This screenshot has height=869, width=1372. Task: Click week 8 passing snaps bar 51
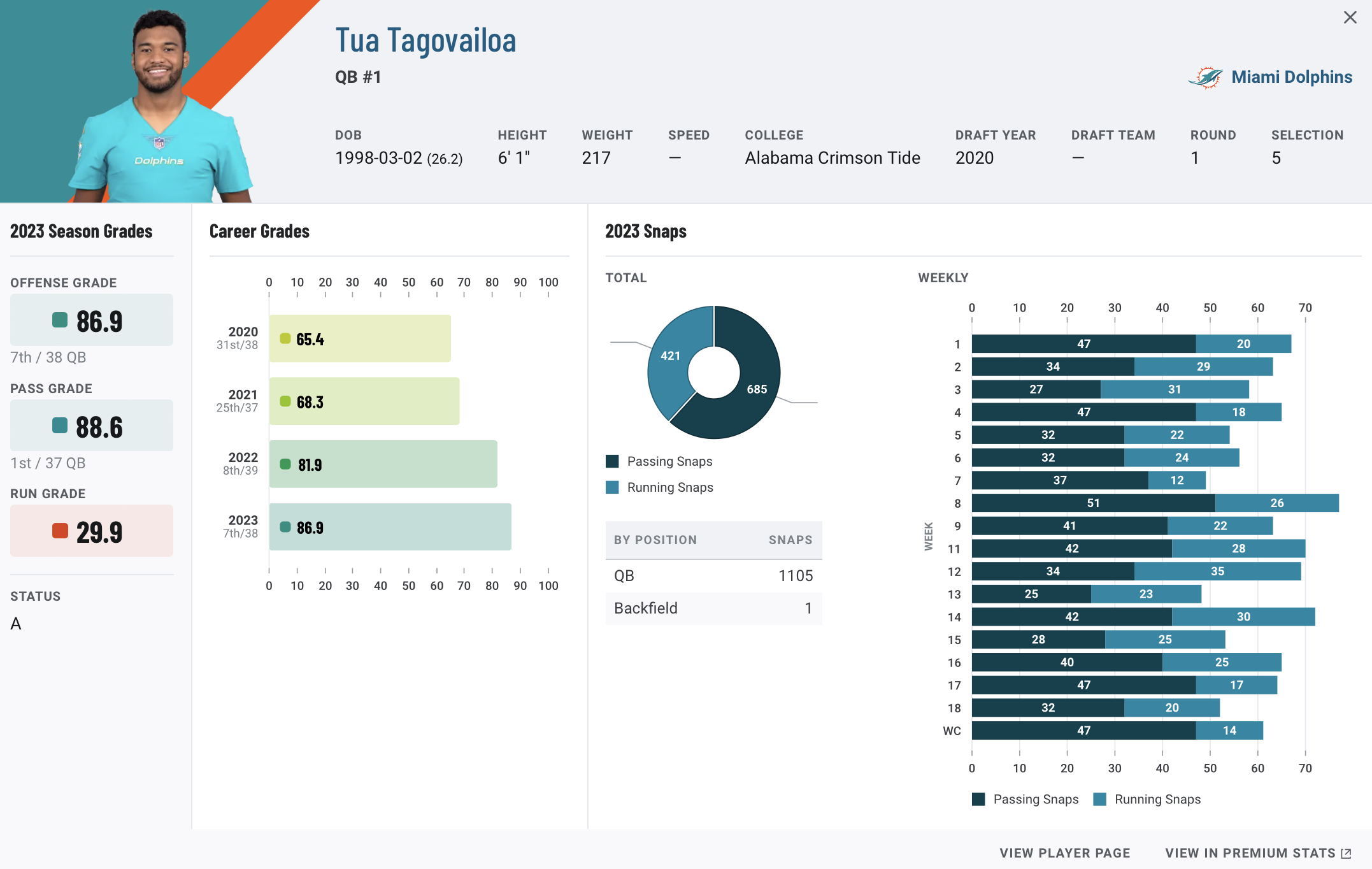(x=1092, y=503)
